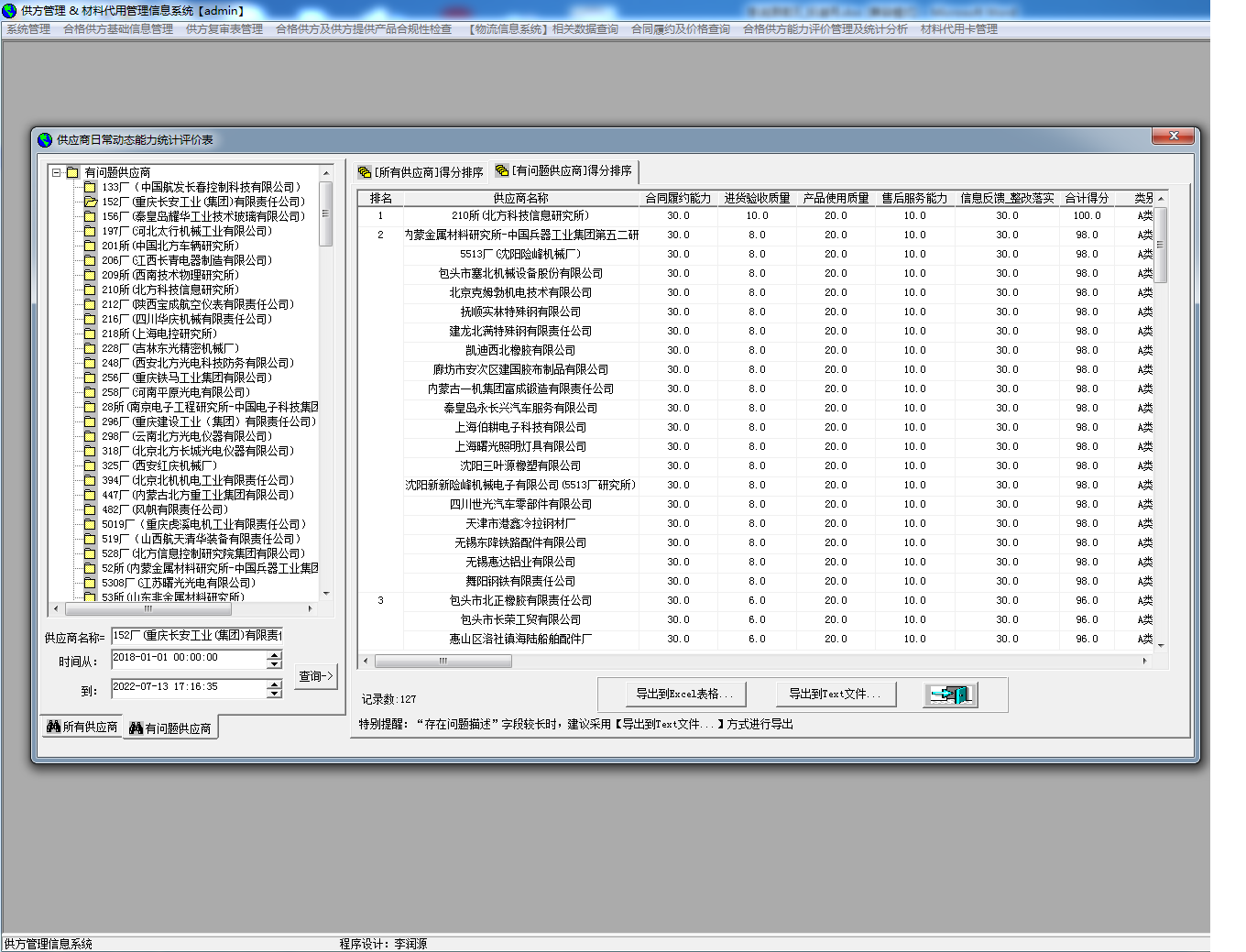The width and height of the screenshot is (1246, 952).
Task: Open the 合格供方基础信息管理 menu
Action: click(x=118, y=29)
